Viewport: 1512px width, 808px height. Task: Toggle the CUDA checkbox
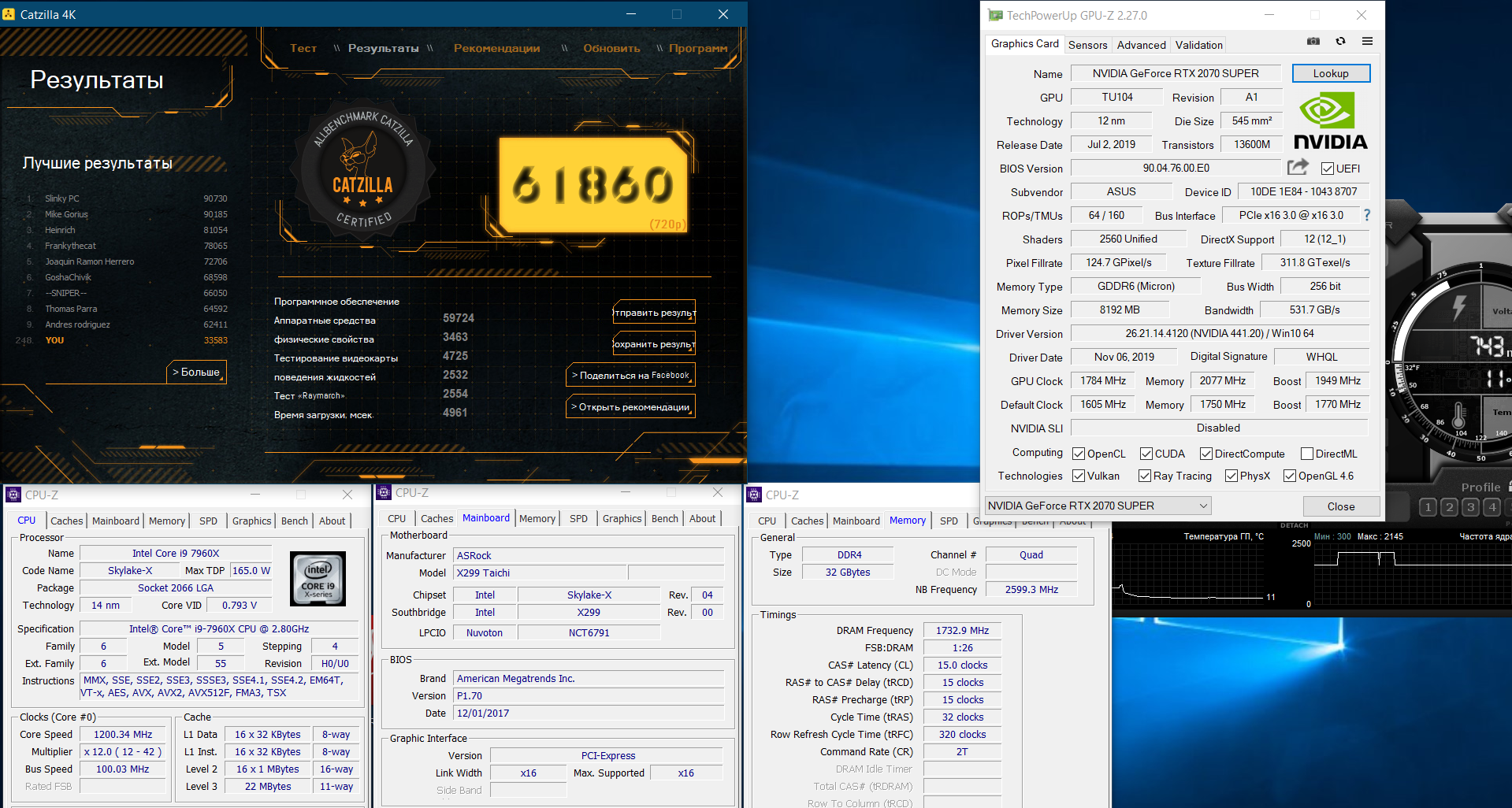[1146, 454]
